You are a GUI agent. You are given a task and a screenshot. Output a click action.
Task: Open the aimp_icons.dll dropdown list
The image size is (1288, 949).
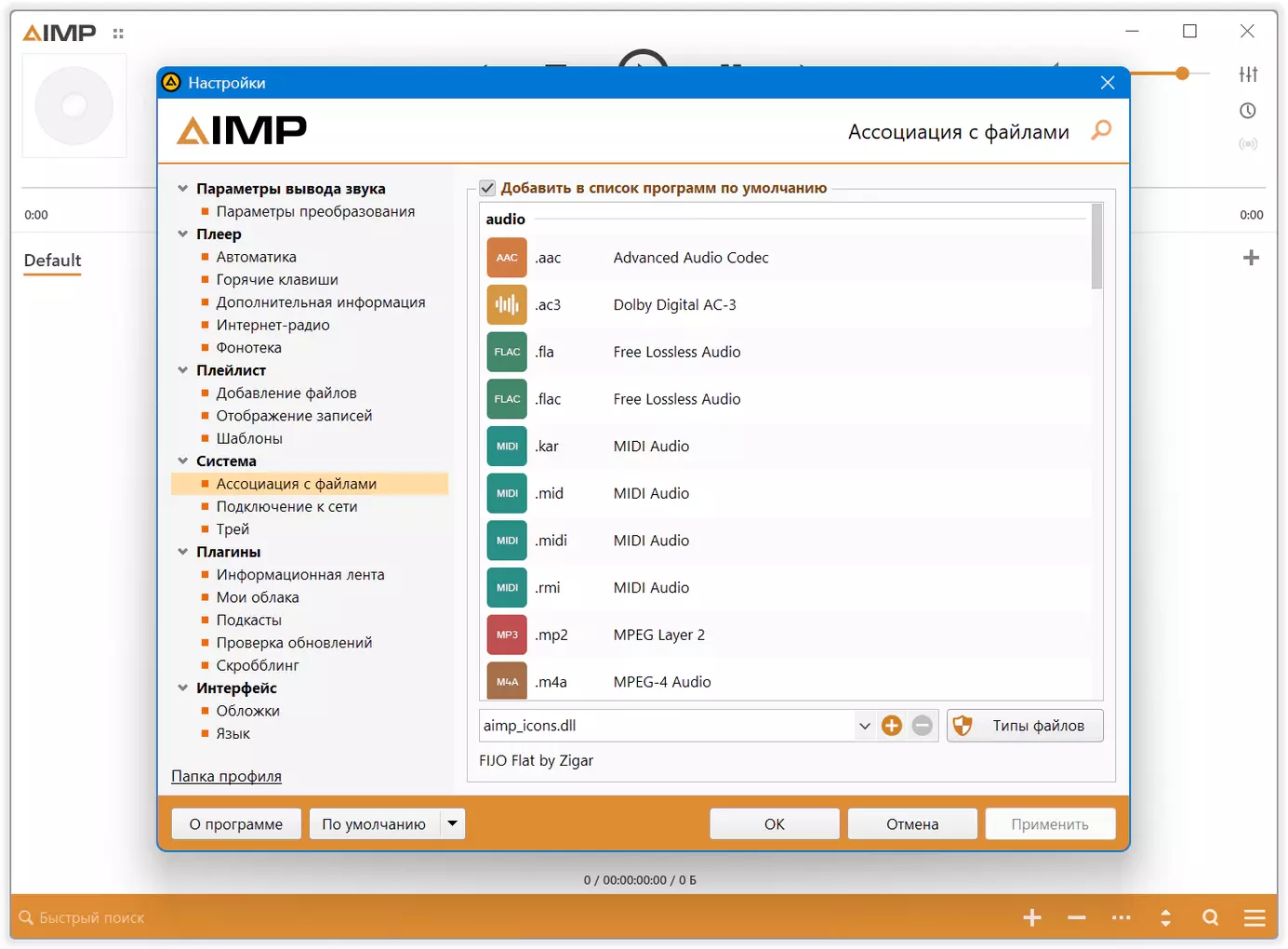click(x=865, y=726)
